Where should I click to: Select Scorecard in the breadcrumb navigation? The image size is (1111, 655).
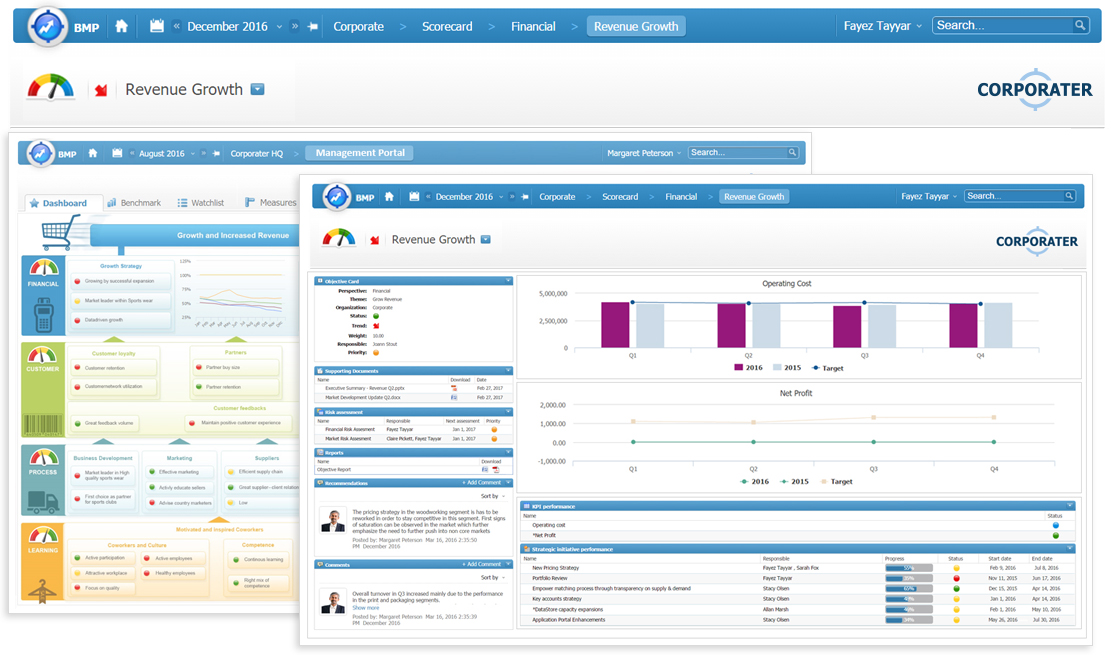click(x=447, y=27)
